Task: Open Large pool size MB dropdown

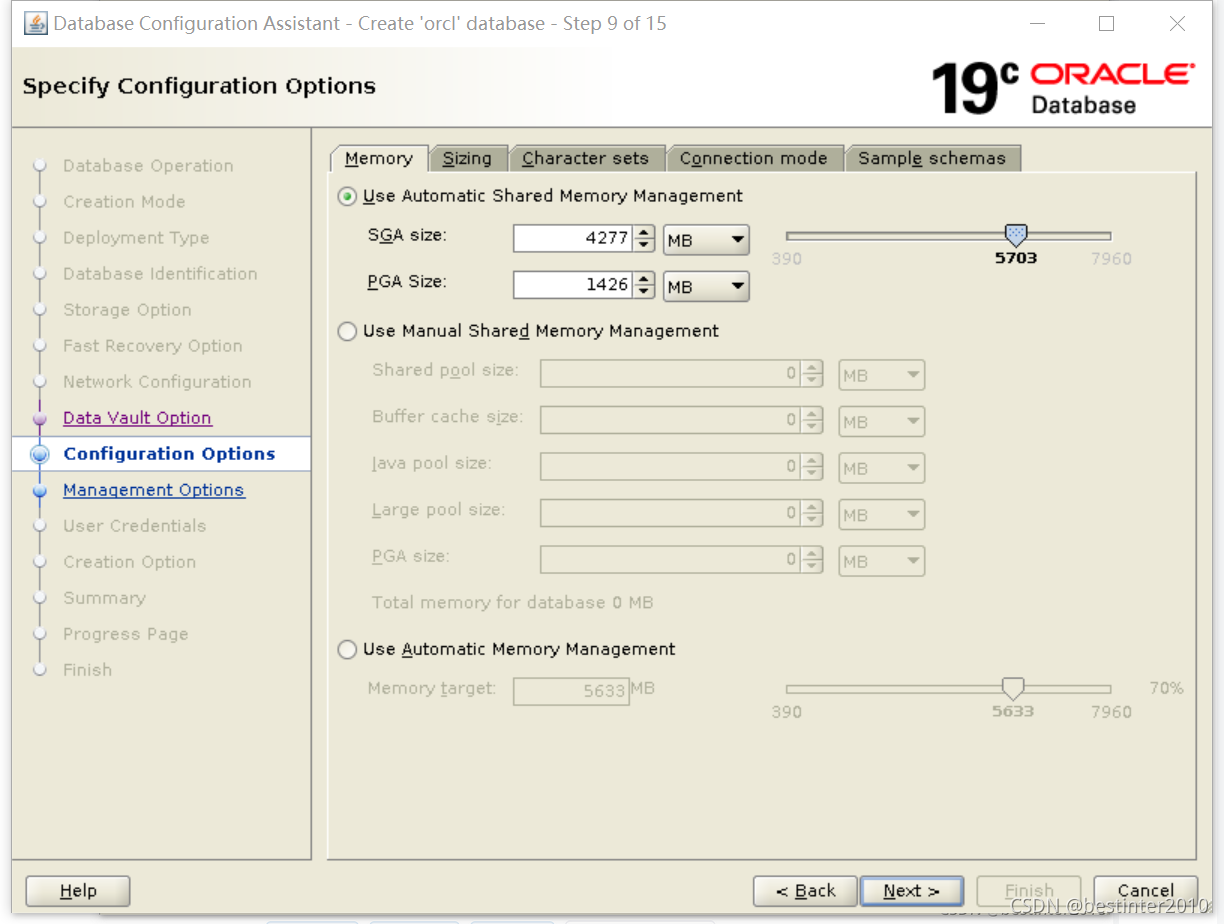Action: coord(881,515)
